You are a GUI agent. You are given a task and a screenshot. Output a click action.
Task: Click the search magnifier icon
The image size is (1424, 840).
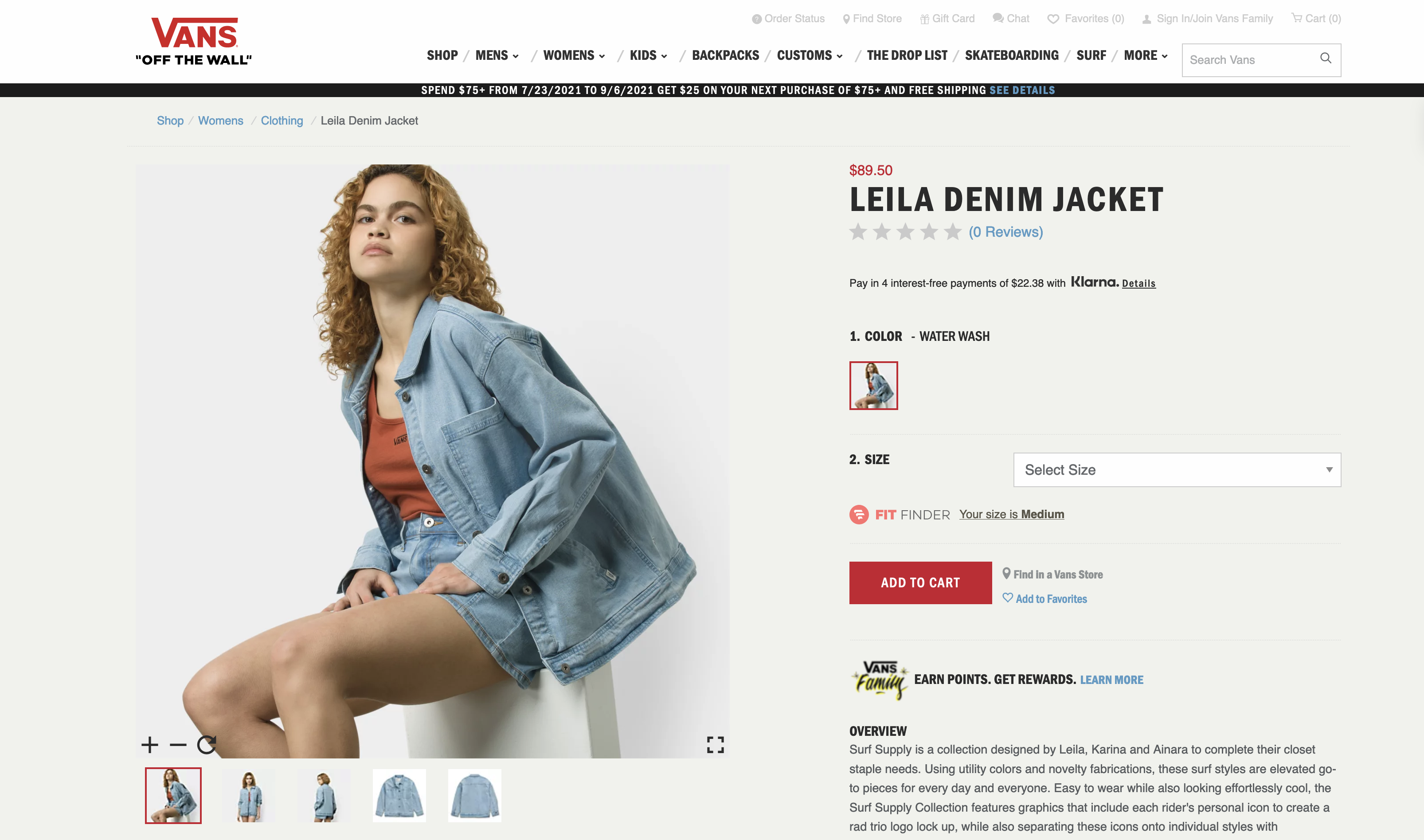coord(1326,59)
